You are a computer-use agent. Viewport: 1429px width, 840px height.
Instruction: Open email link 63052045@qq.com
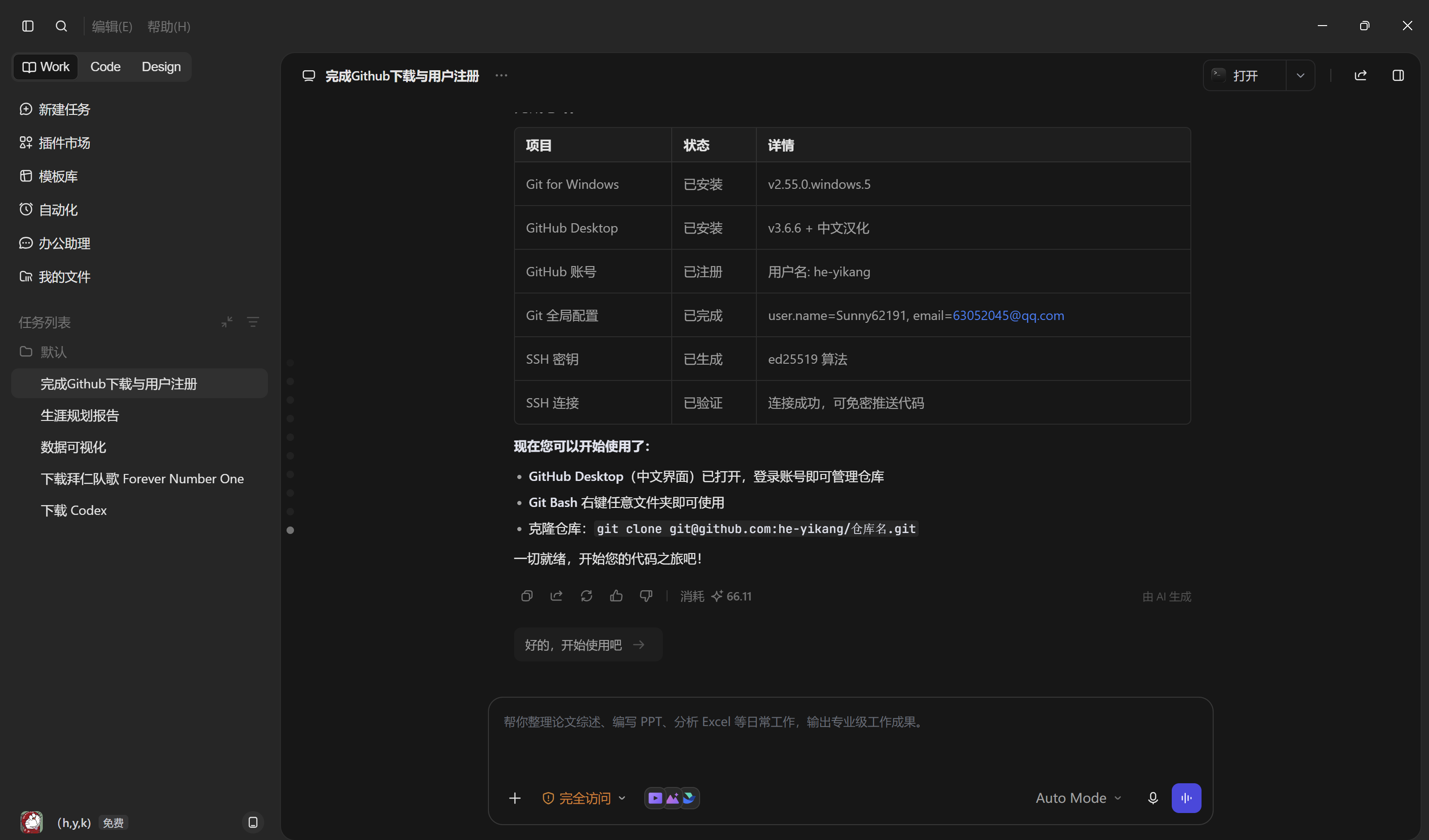click(1008, 315)
